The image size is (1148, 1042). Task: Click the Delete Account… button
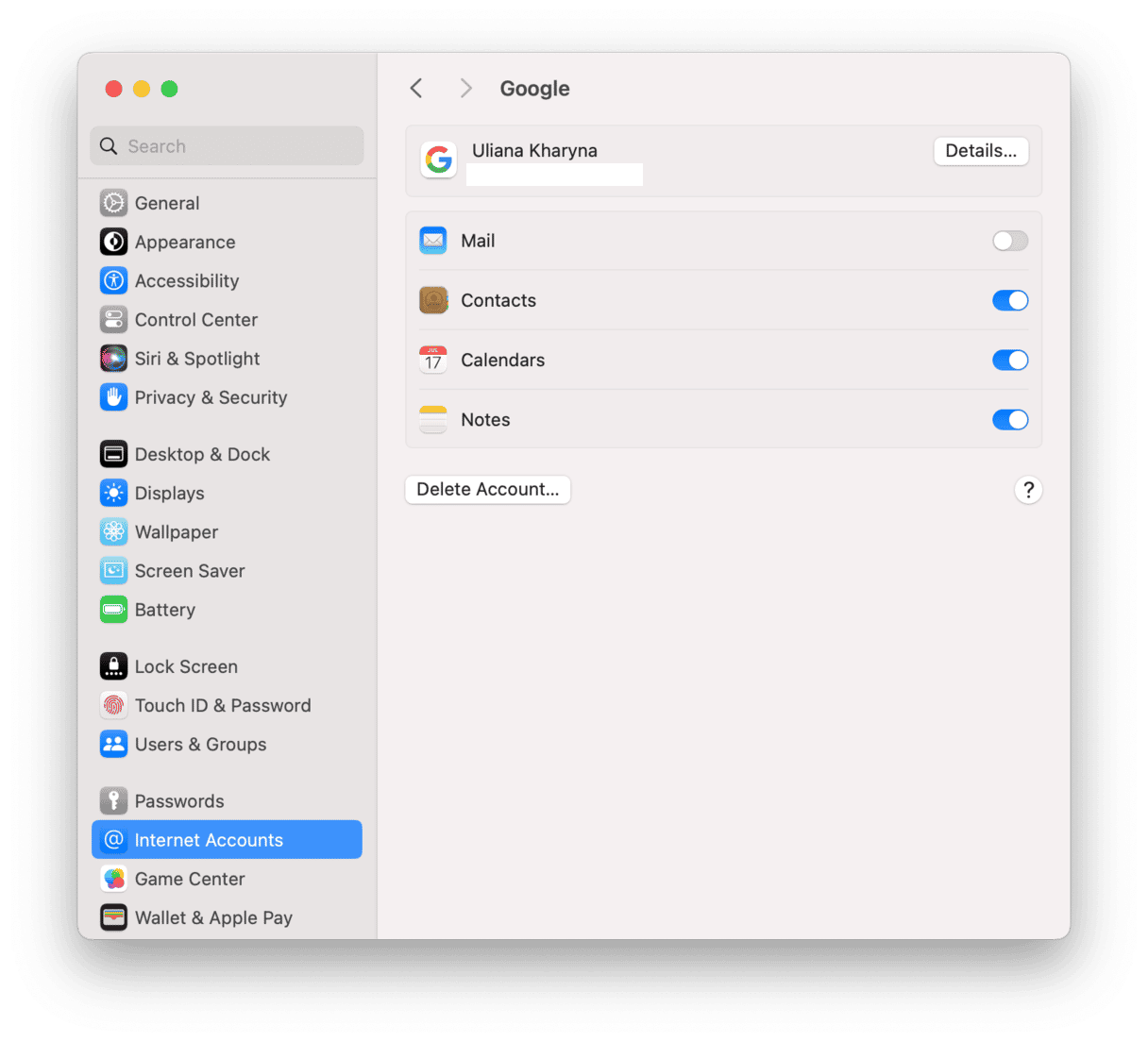click(488, 489)
